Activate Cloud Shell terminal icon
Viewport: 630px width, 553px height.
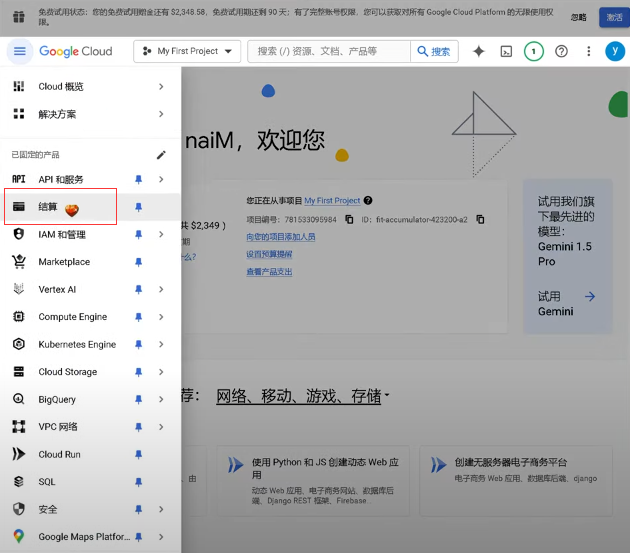506,51
